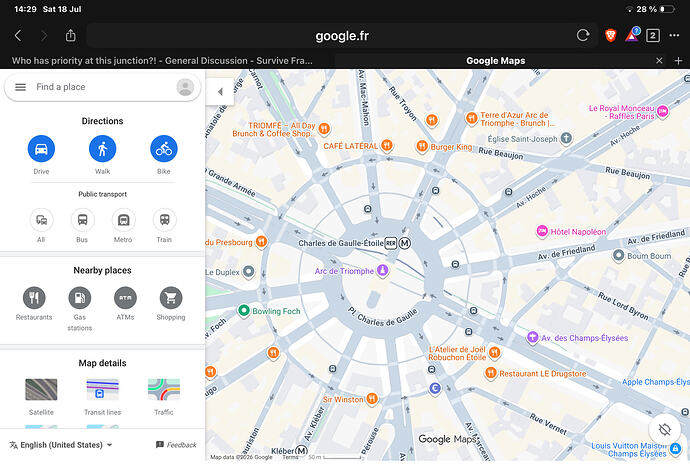Open nearby Shopping places
Screen dimensions: 690x475
[171, 298]
